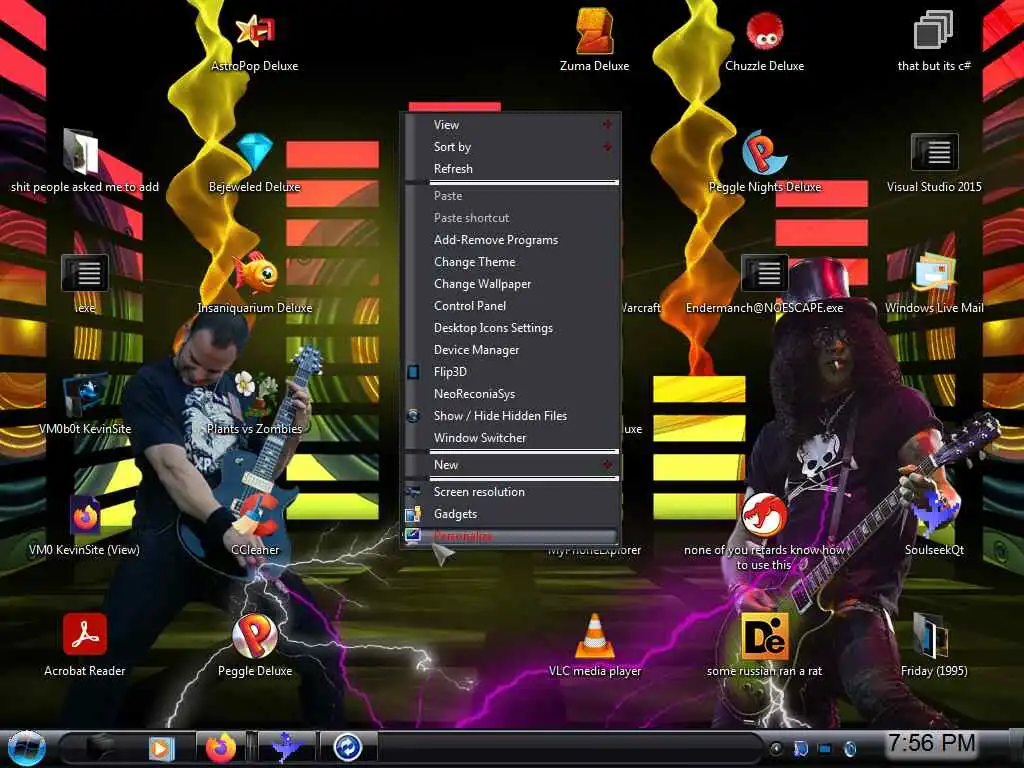Choose Window Switcher menu entry
1024x768 pixels.
point(512,438)
